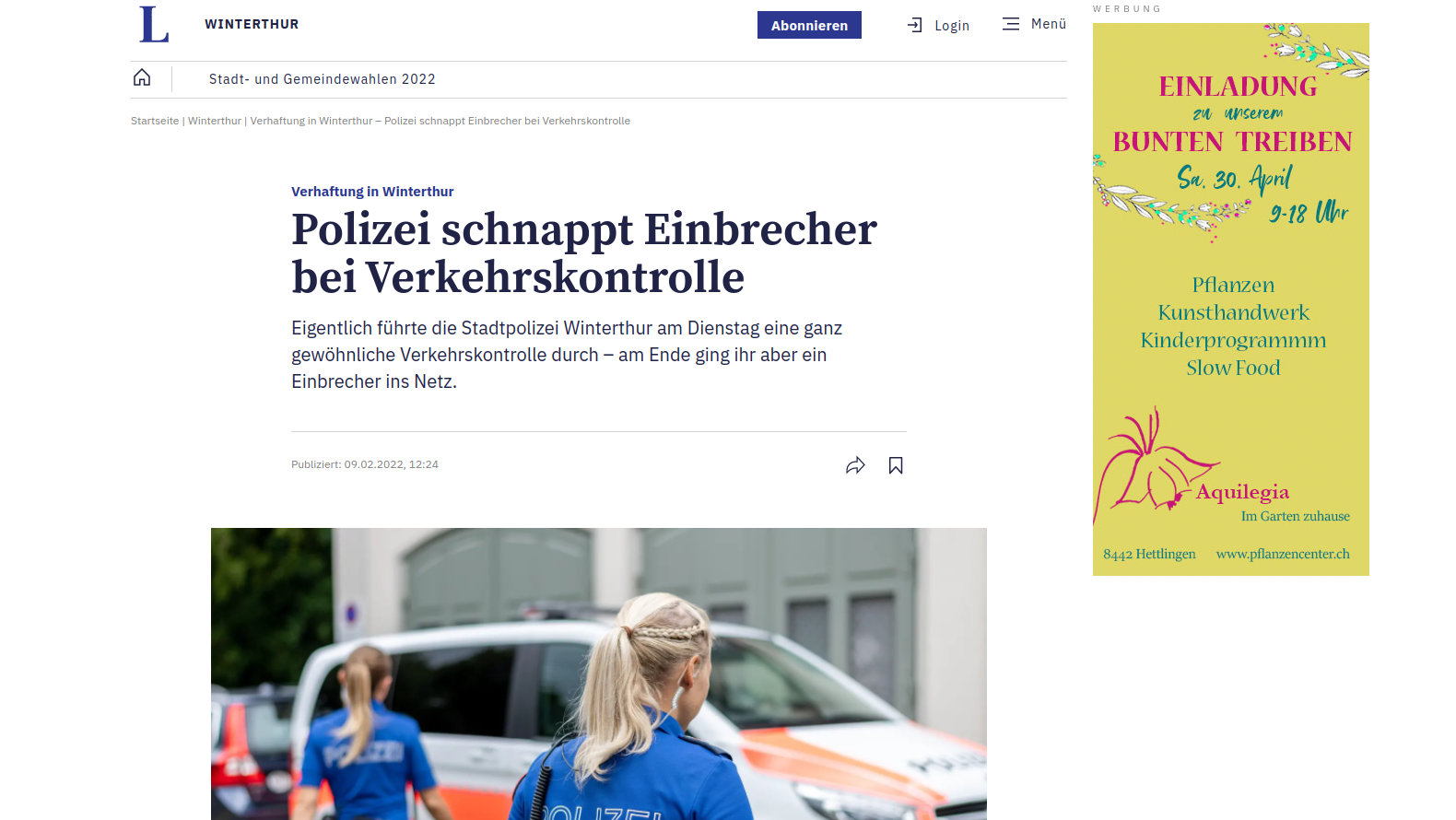Select the WINTERTHUR section heading

pos(252,24)
